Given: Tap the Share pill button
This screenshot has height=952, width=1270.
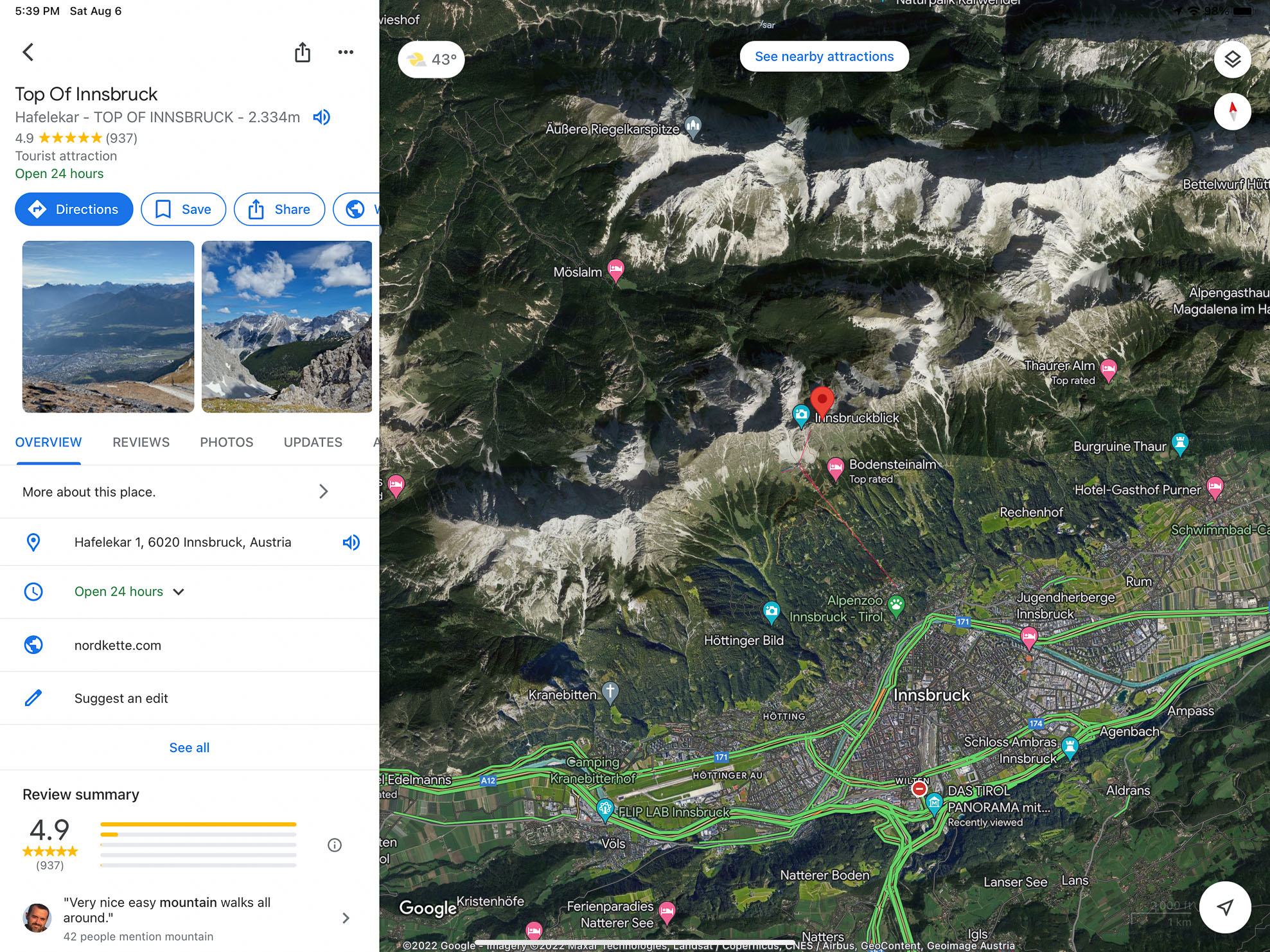Looking at the screenshot, I should coord(279,209).
